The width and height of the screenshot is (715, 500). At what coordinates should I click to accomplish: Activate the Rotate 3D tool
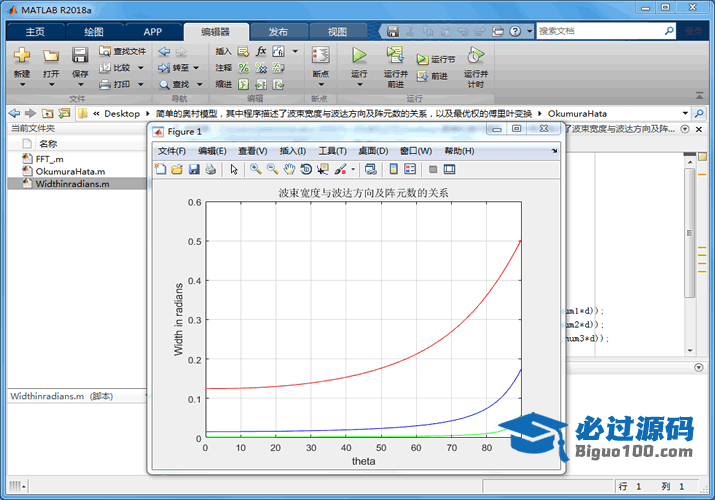306,169
